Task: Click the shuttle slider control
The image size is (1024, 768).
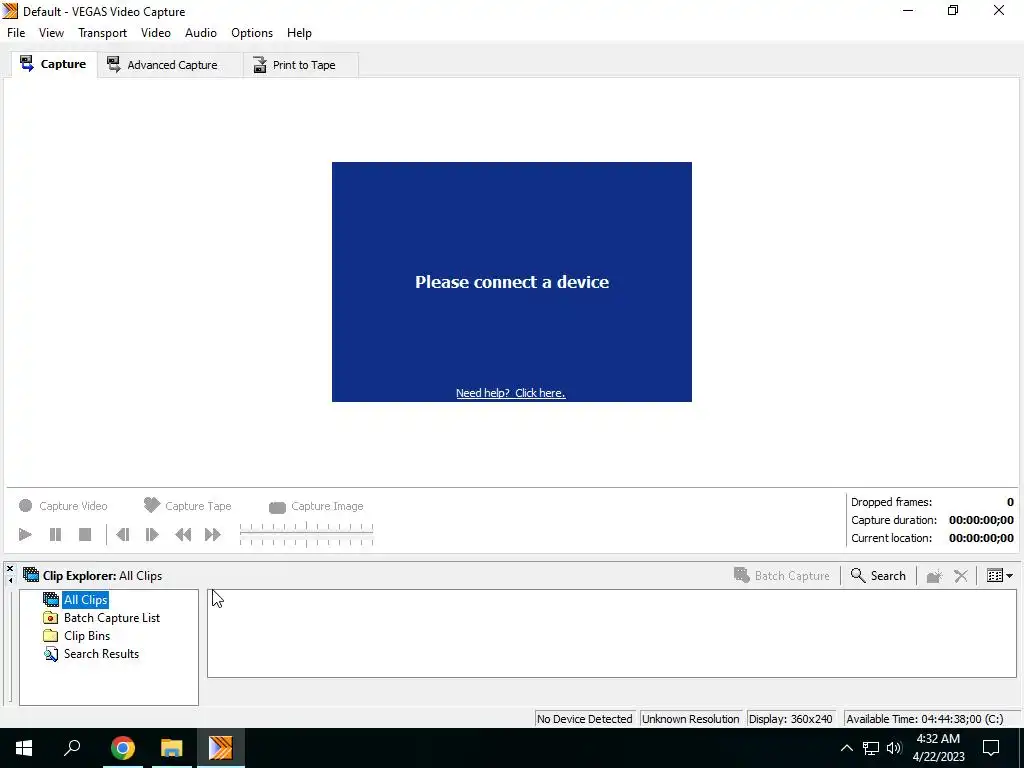Action: (306, 534)
